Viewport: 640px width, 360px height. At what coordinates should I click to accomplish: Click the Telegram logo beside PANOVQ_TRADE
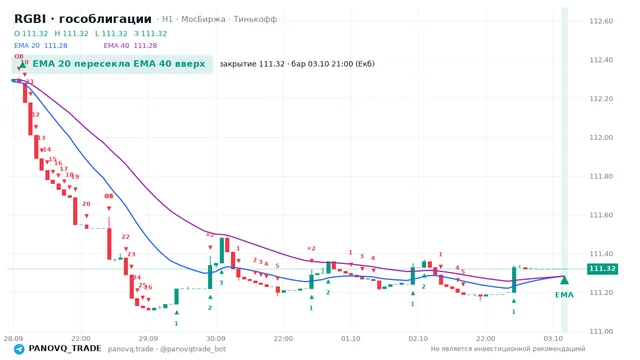click(19, 349)
